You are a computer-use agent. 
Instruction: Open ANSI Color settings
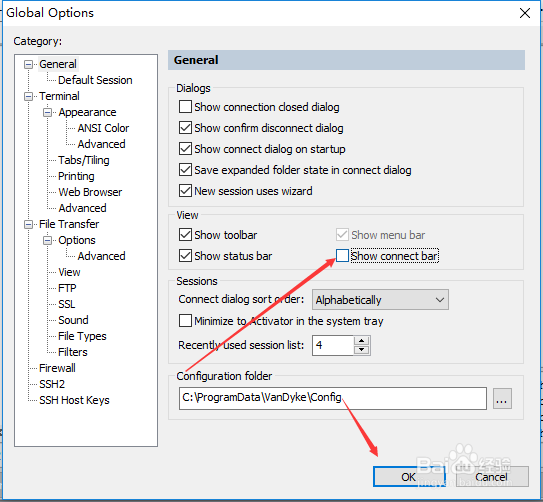point(103,128)
